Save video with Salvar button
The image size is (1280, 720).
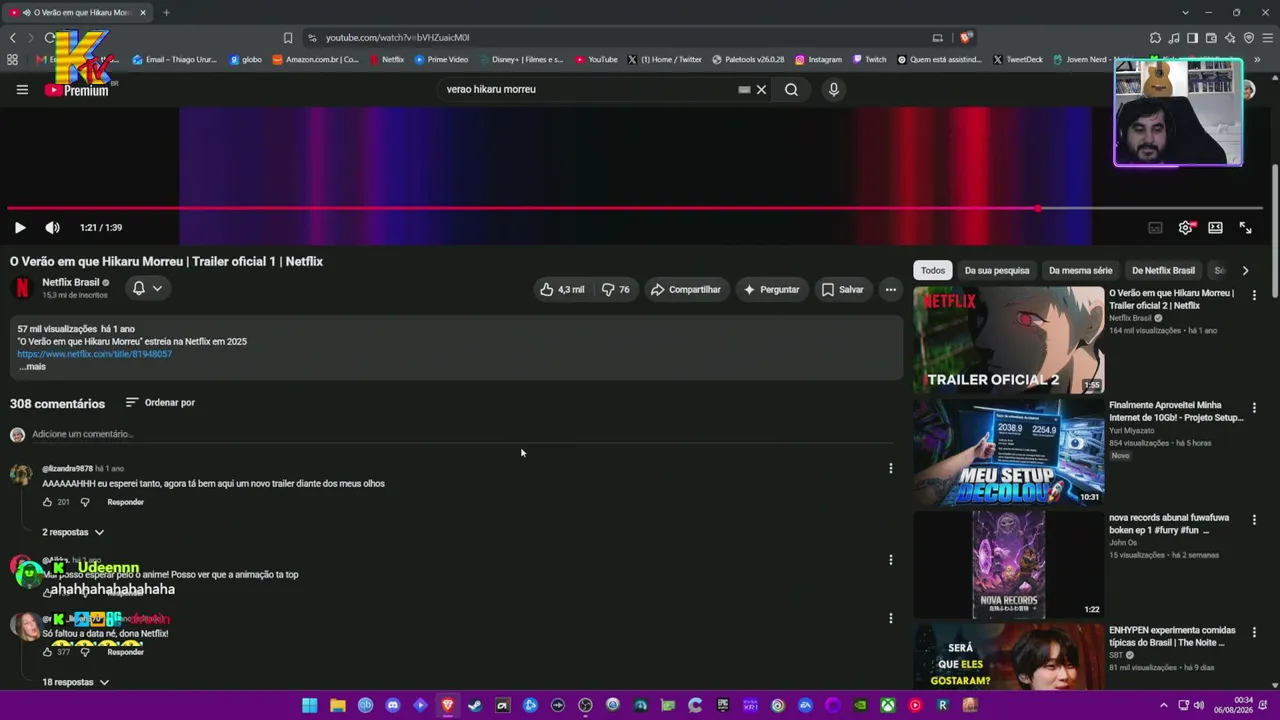coord(842,290)
